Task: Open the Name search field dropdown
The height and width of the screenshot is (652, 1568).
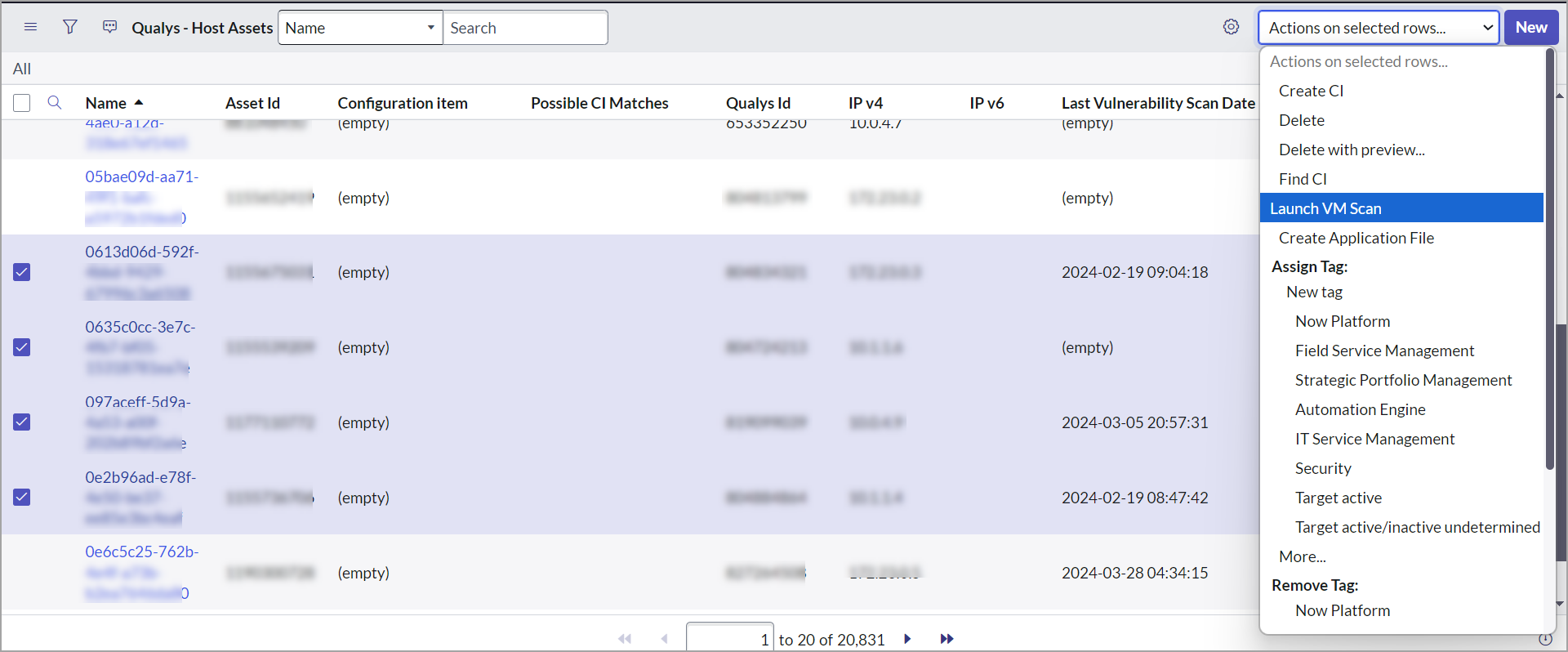Action: tap(360, 28)
